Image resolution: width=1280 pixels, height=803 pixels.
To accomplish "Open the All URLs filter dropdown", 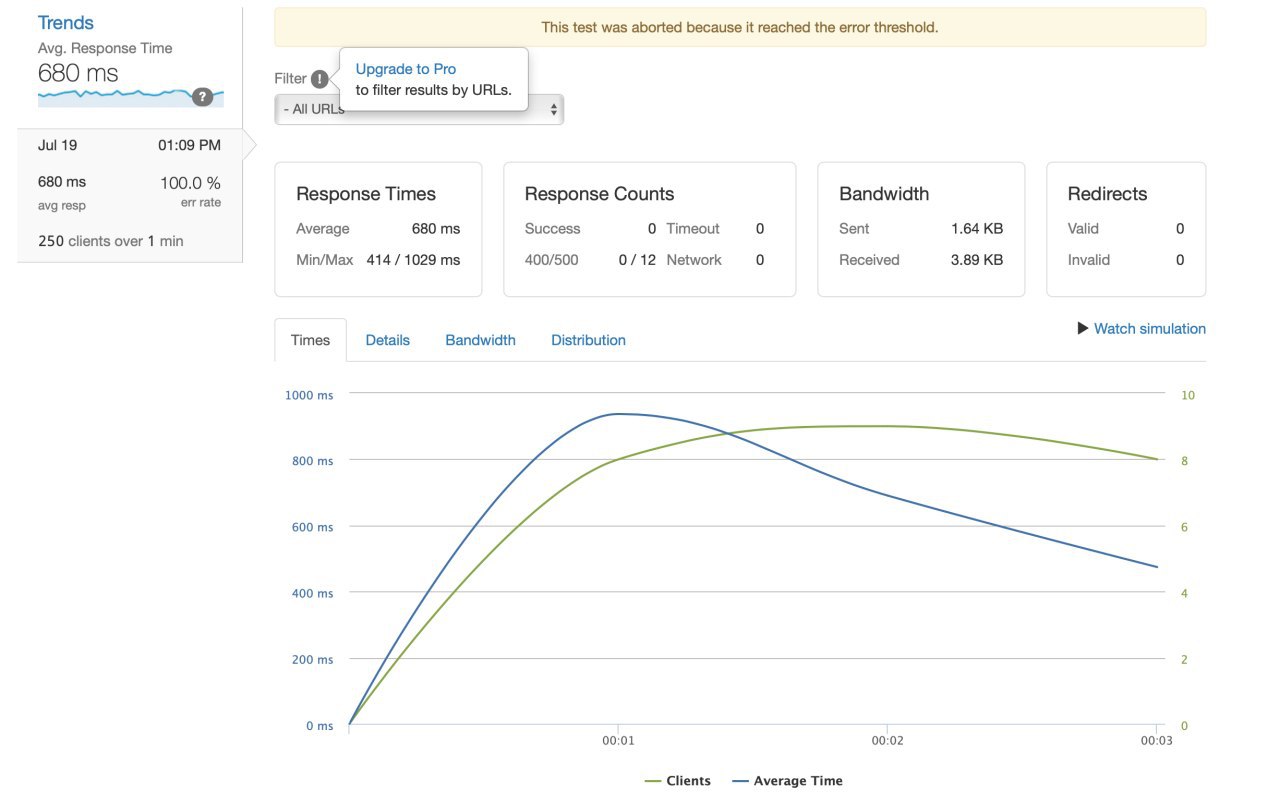I will pos(419,110).
